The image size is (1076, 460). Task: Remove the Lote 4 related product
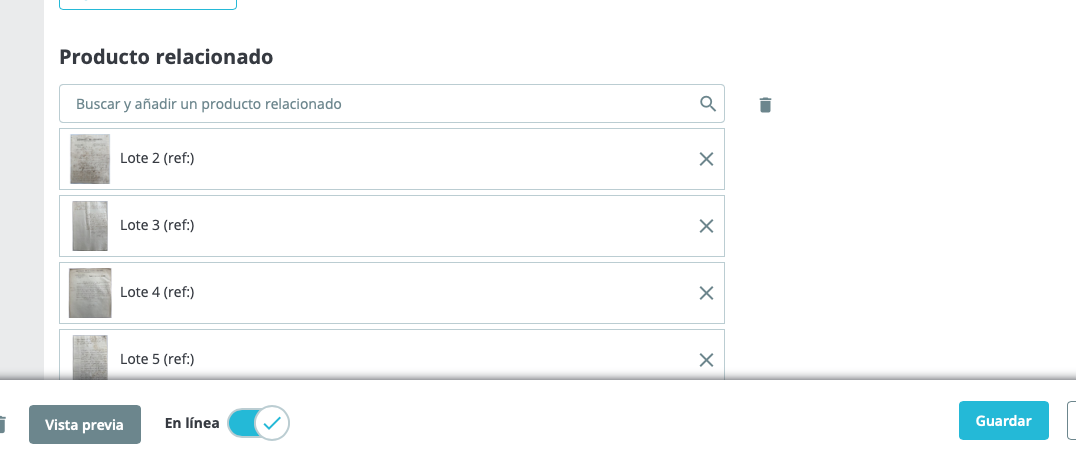click(706, 293)
